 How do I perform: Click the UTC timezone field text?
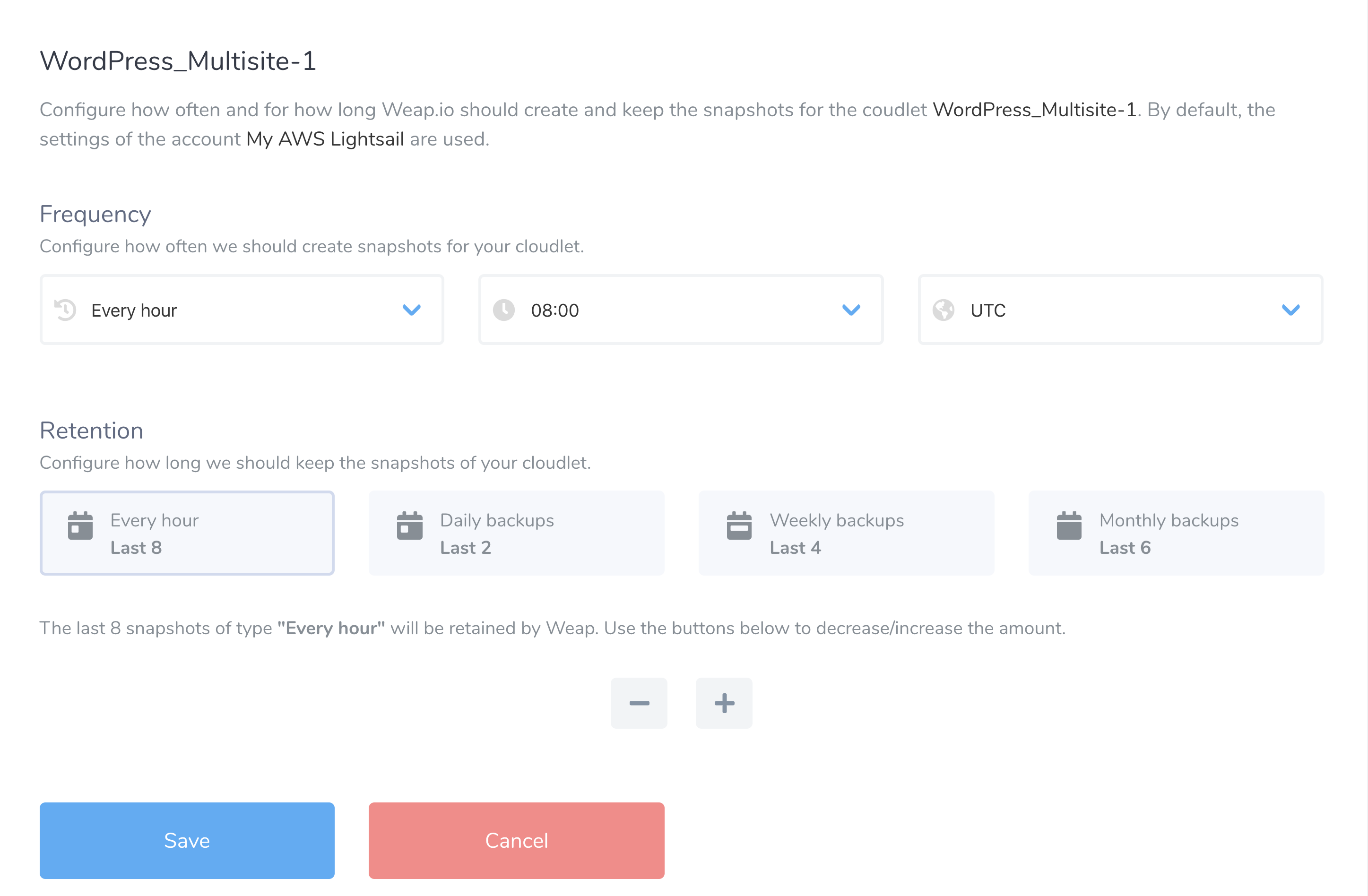pos(988,310)
